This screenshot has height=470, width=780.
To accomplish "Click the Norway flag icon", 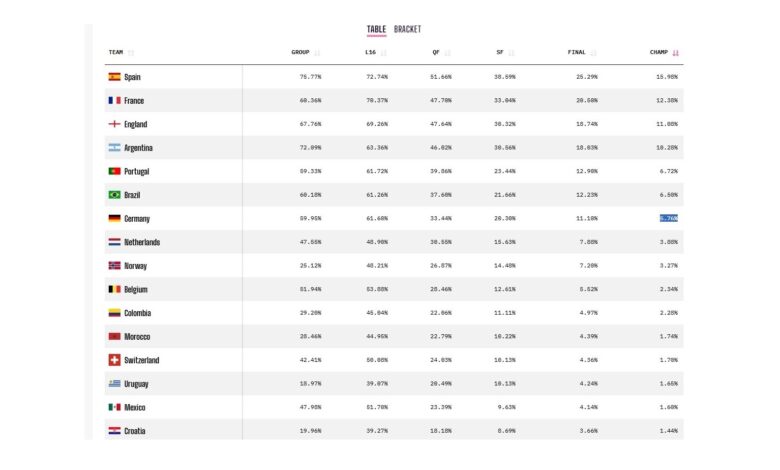I will [114, 266].
